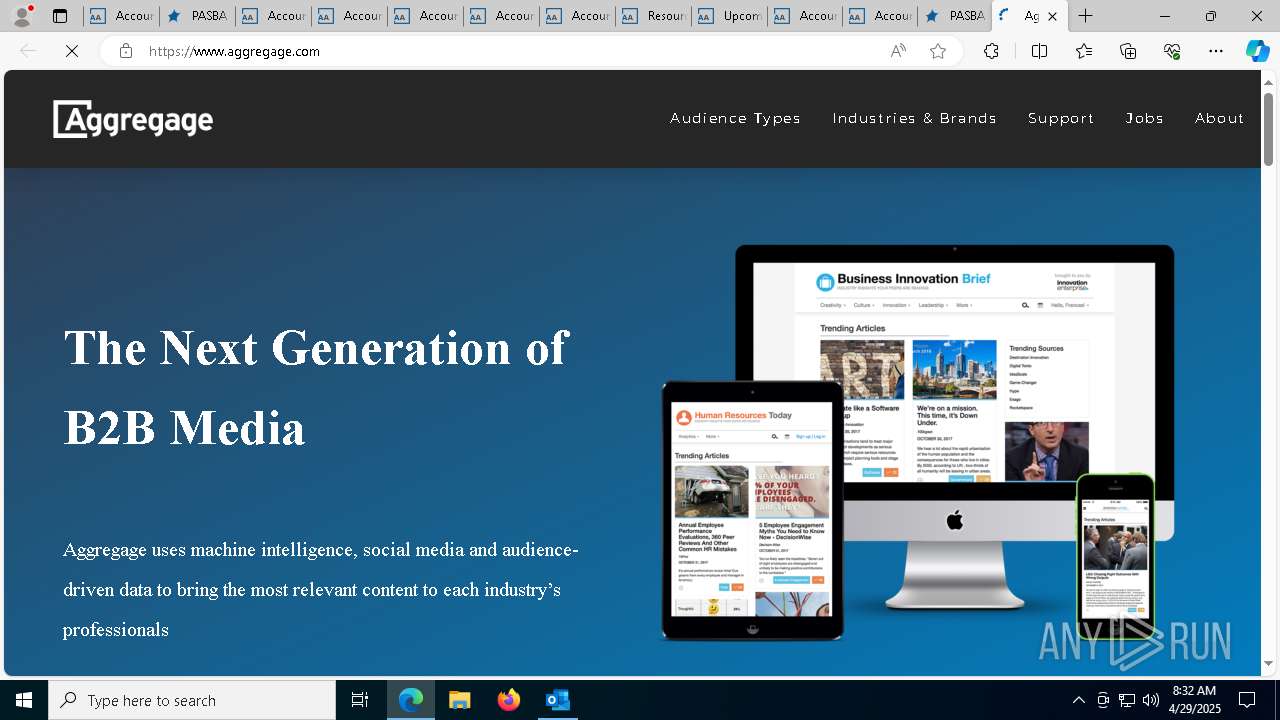
Task: Open the Edge profile avatar icon
Action: click(22, 16)
